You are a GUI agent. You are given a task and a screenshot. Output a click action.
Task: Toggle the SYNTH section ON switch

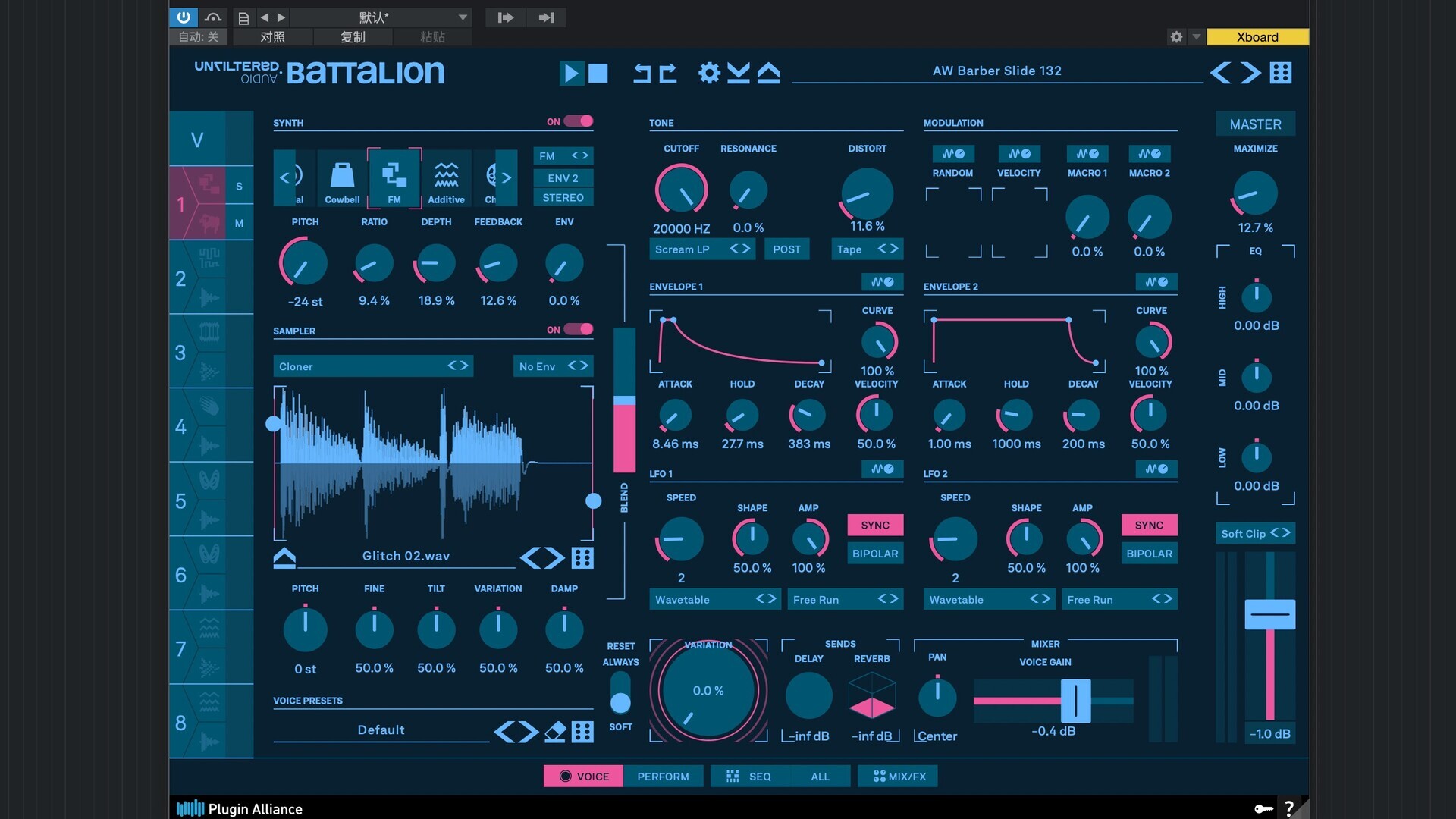coord(579,121)
